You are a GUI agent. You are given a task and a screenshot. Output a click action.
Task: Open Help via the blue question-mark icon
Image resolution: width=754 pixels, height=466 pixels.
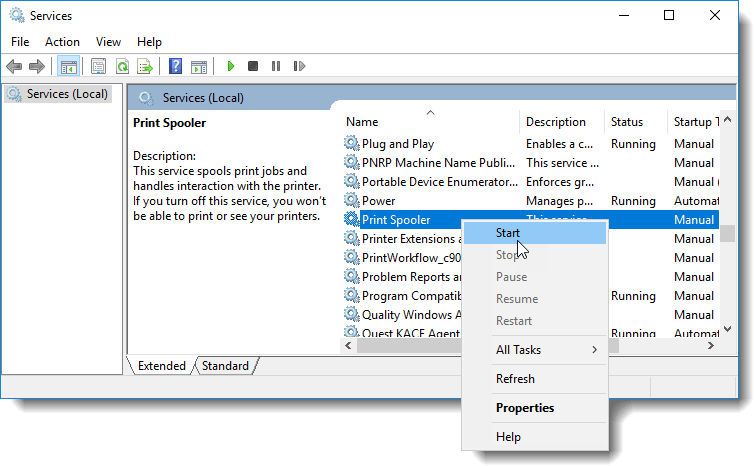tap(175, 67)
